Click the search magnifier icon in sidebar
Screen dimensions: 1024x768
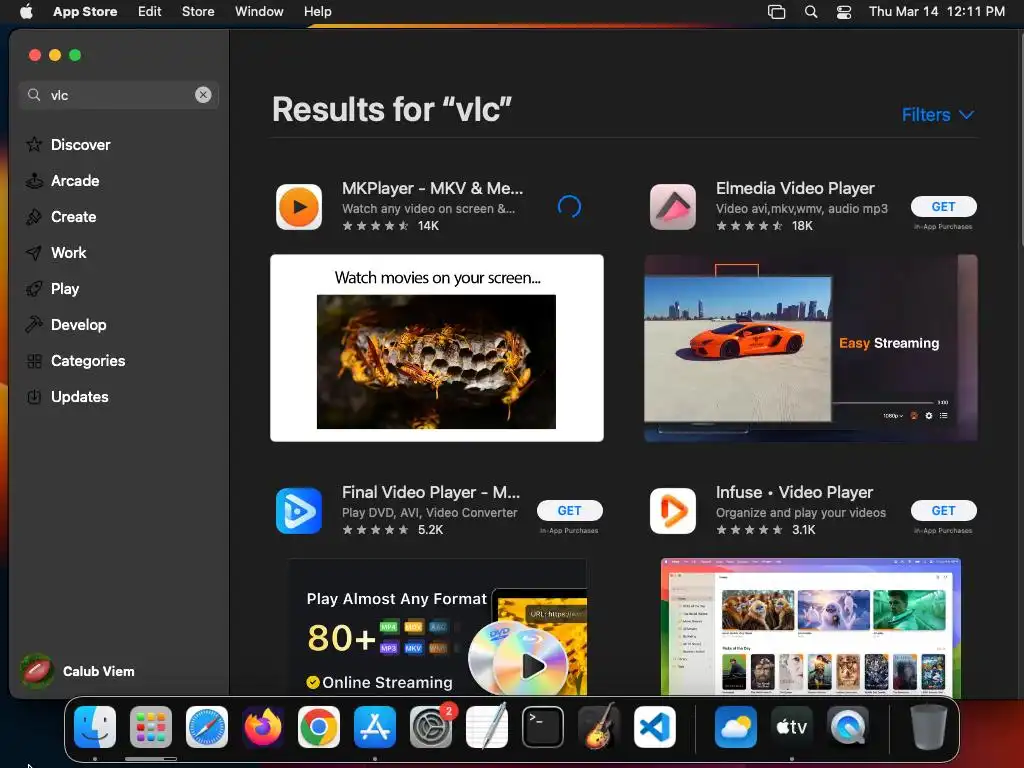click(34, 95)
